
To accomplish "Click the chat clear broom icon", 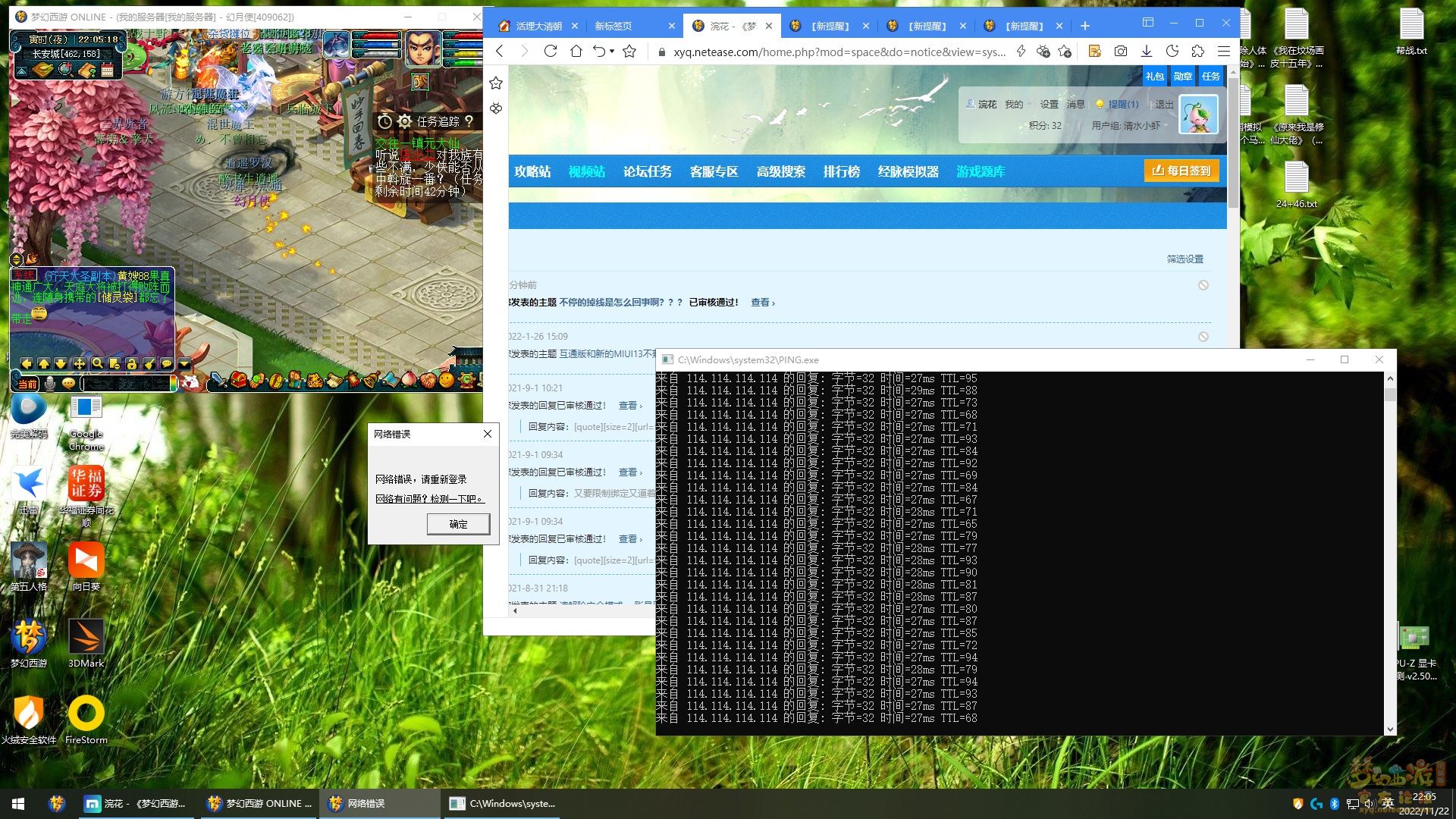I will point(149,364).
